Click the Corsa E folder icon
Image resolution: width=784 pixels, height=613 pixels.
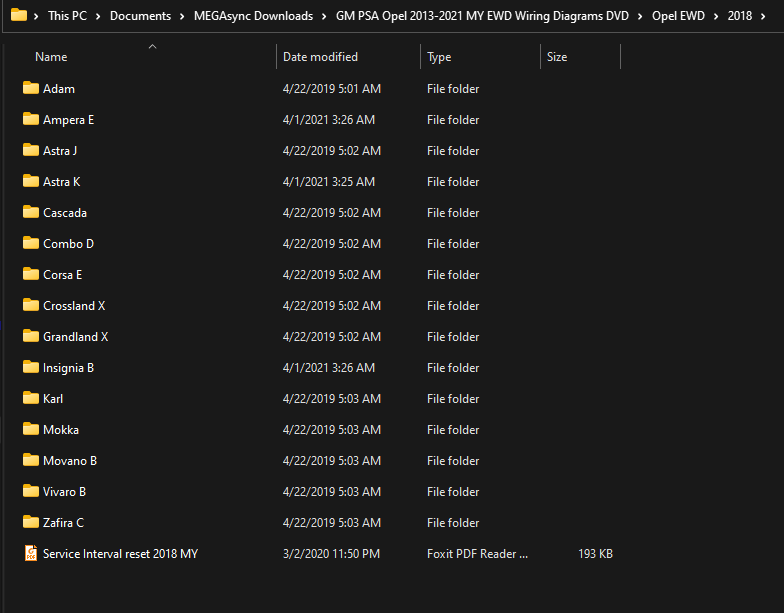(30, 274)
